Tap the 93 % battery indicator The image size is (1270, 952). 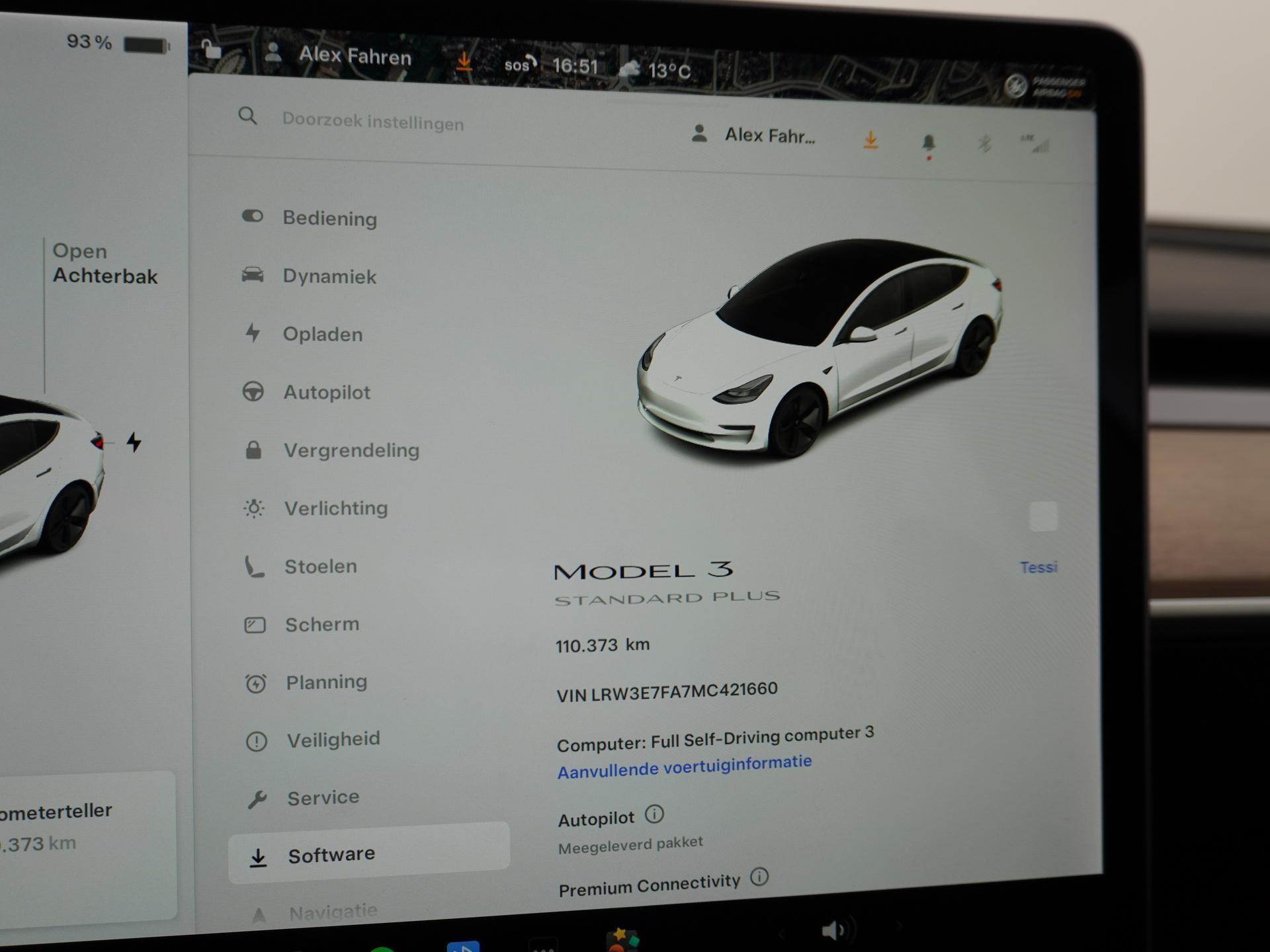[x=118, y=44]
